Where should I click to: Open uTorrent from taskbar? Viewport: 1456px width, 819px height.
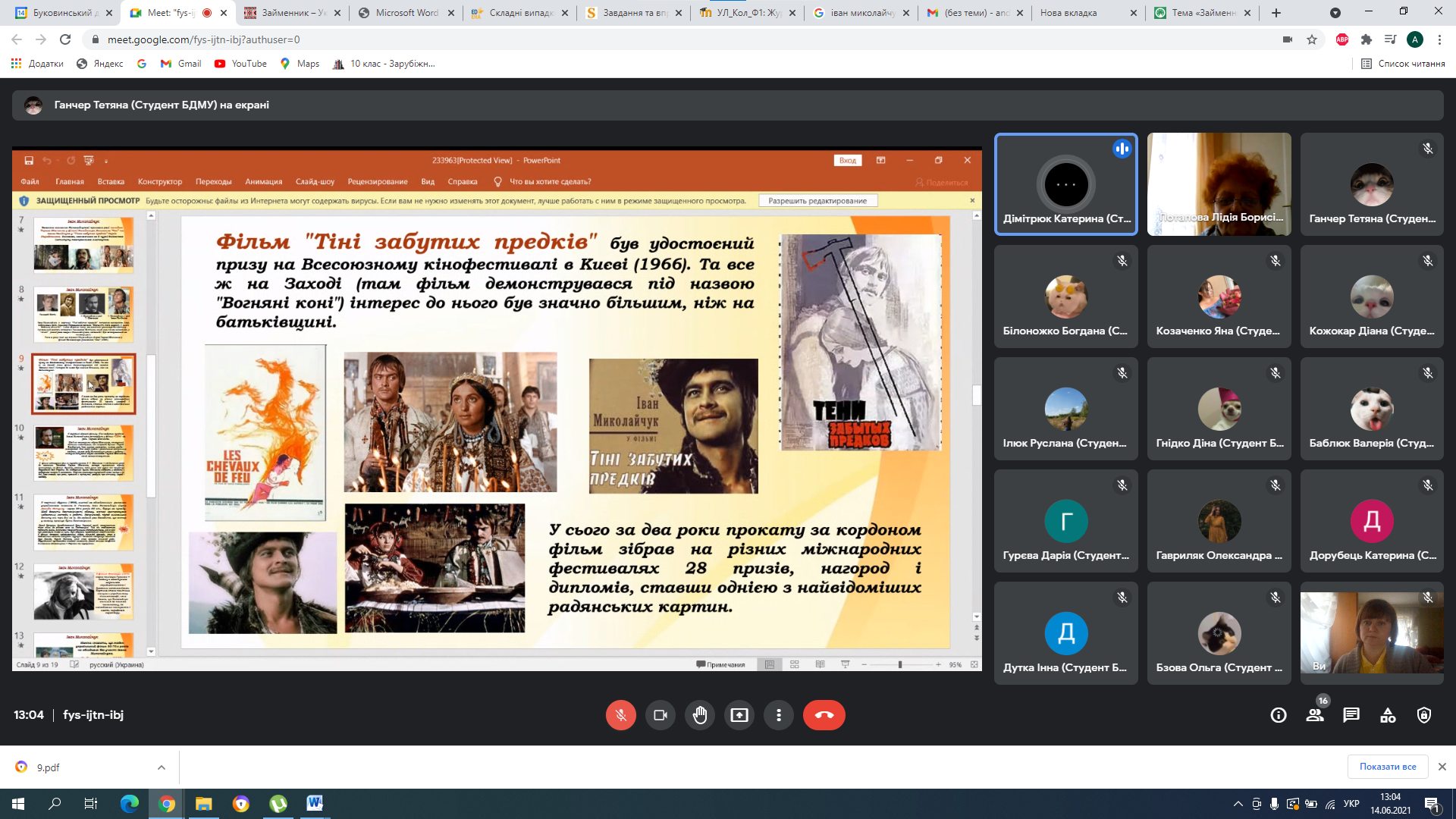point(278,804)
